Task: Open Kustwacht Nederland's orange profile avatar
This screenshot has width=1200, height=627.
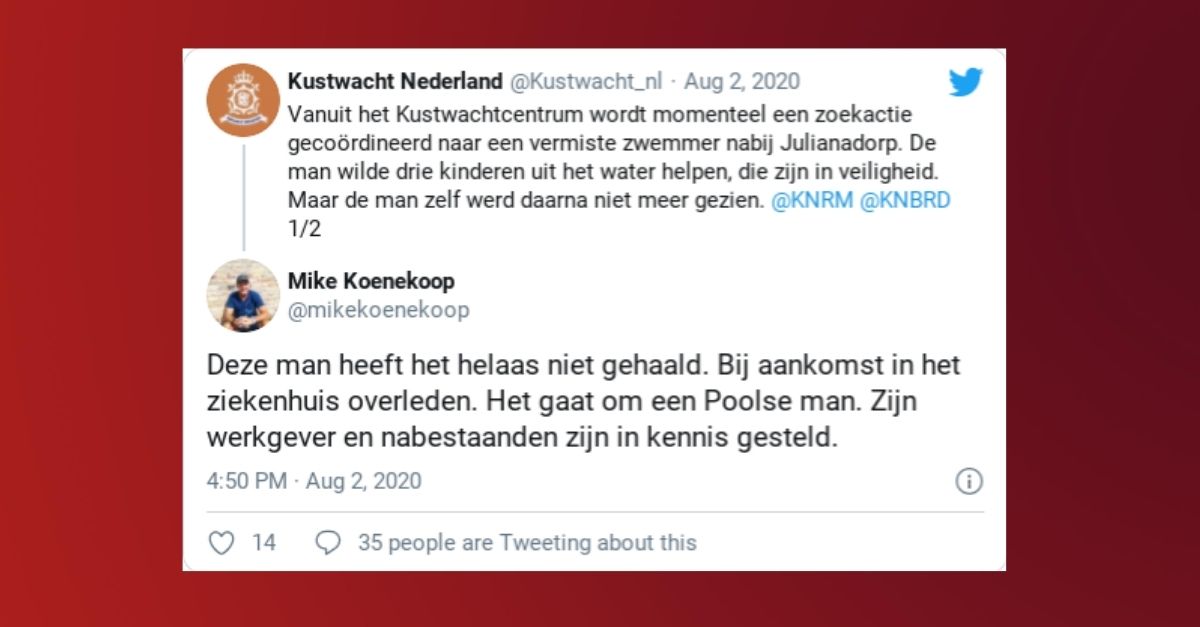Action: (243, 101)
